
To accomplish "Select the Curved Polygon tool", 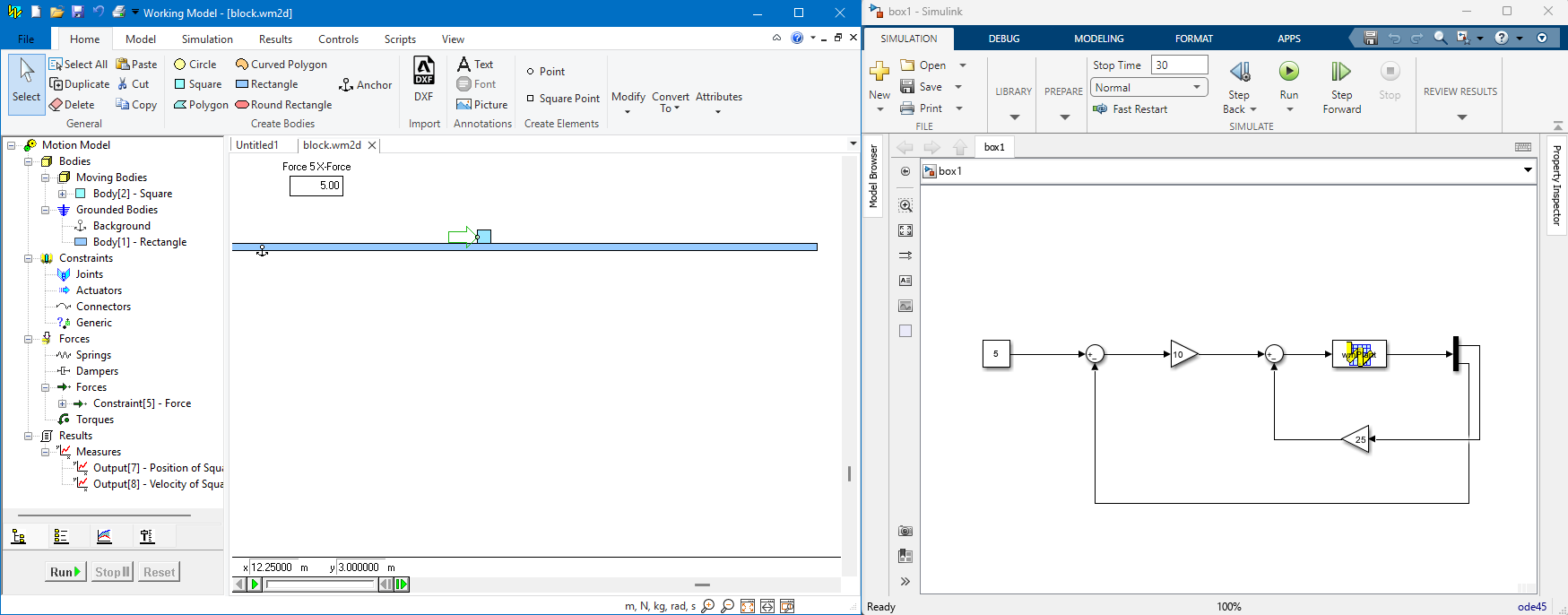I will (x=282, y=65).
